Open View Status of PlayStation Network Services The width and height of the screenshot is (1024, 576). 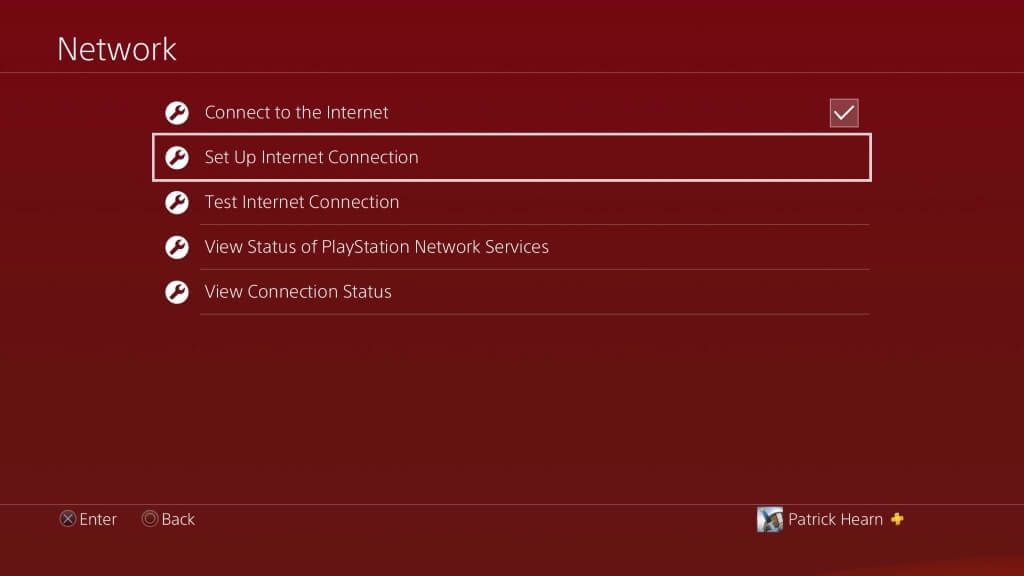click(511, 247)
